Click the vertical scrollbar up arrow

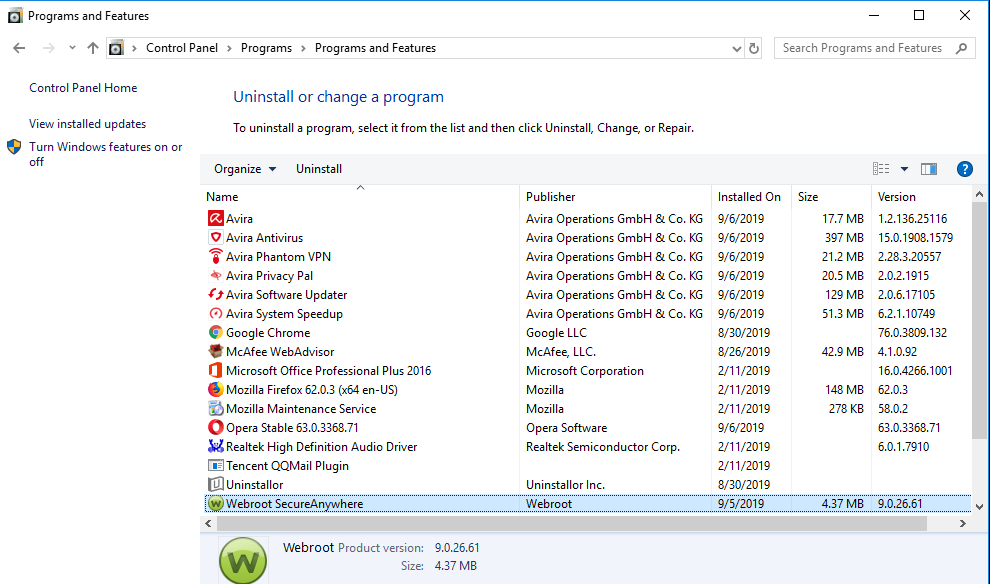pos(979,194)
